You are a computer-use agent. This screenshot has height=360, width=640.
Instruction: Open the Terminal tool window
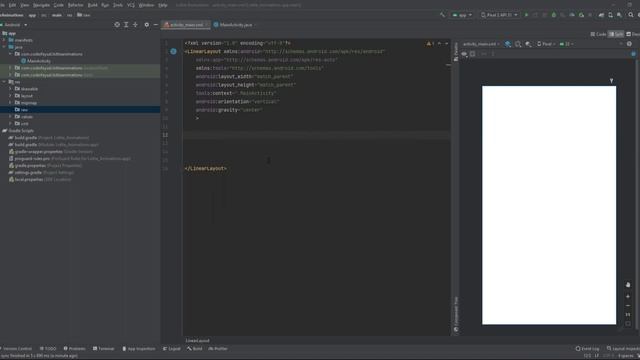tap(104, 349)
